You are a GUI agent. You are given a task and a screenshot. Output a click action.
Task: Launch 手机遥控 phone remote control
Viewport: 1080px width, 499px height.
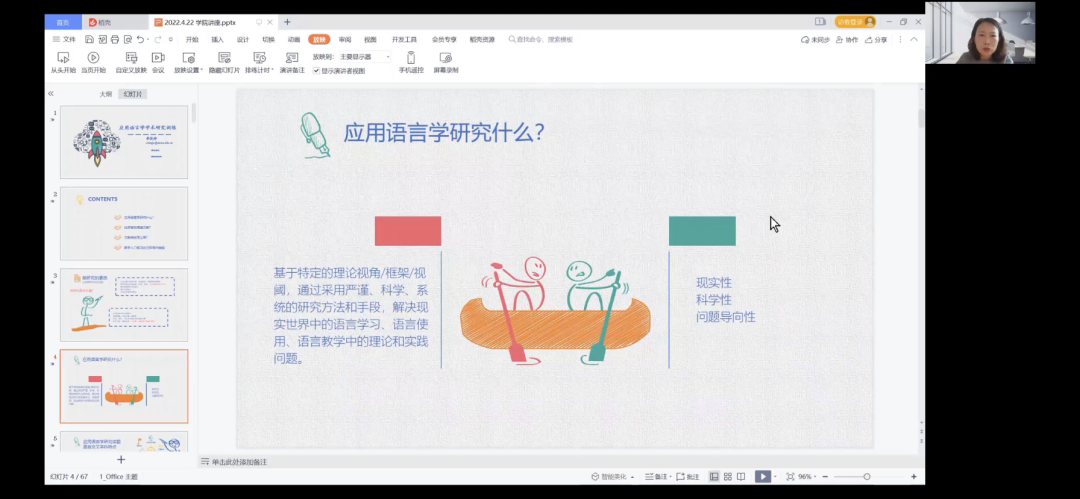click(411, 58)
